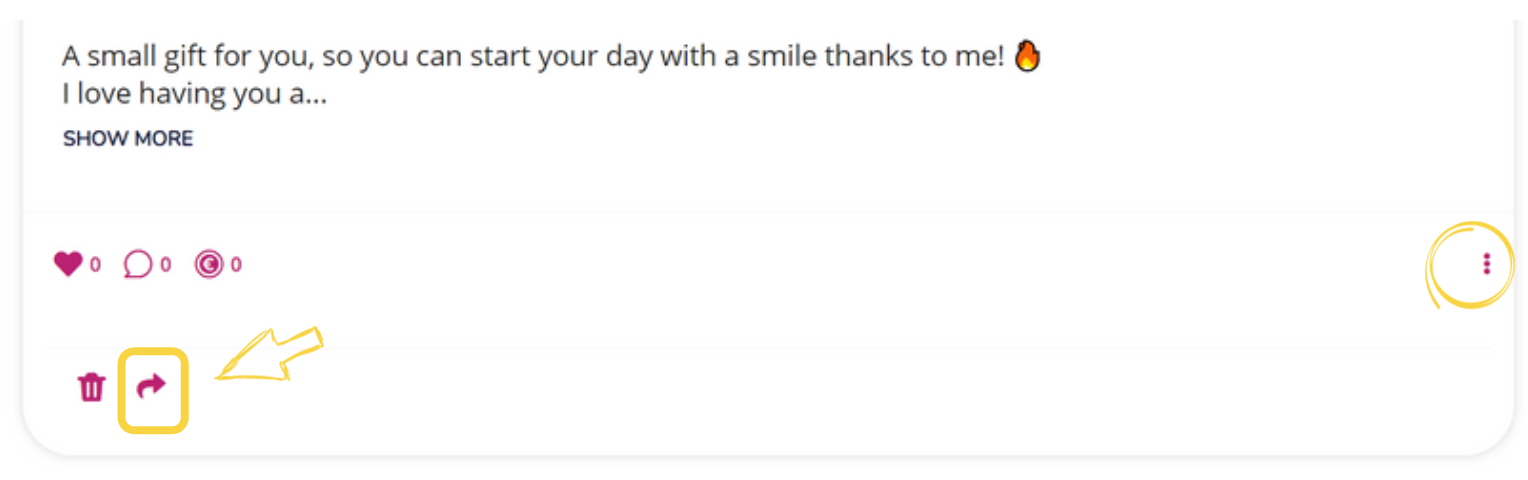Click the comment count beside the bubble
Screen dimensions: 1528x480
166,266
